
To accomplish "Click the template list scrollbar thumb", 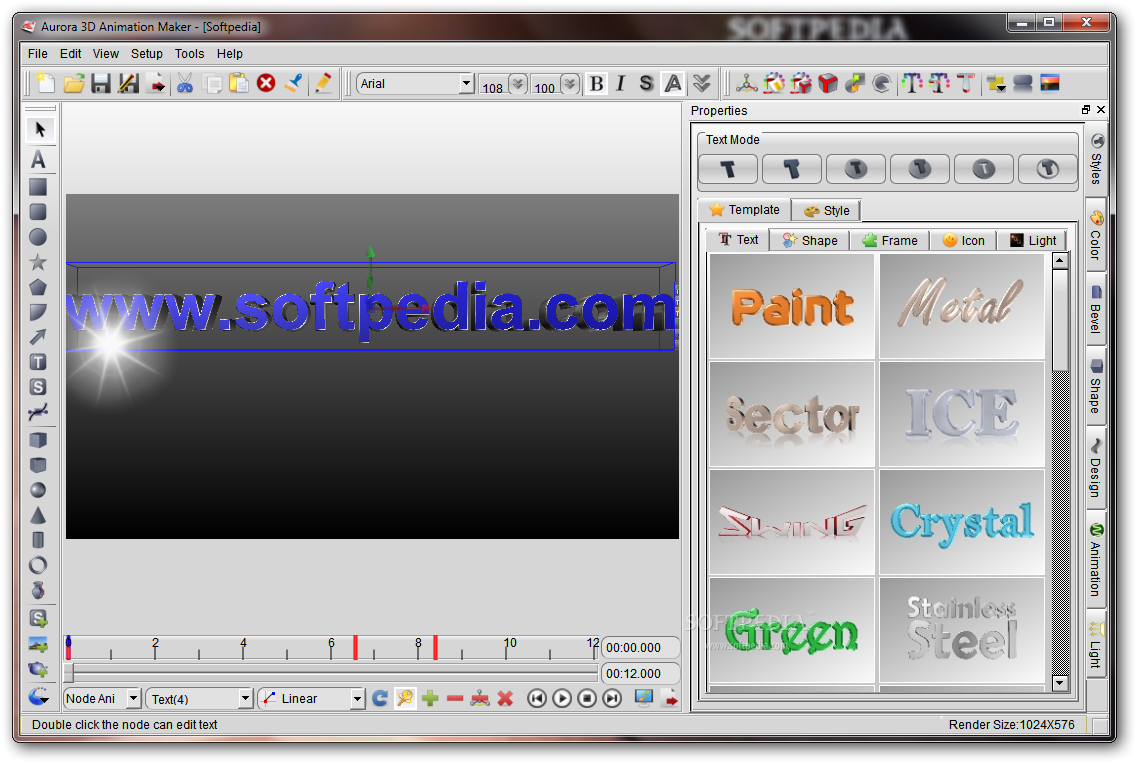I will (x=1060, y=320).
